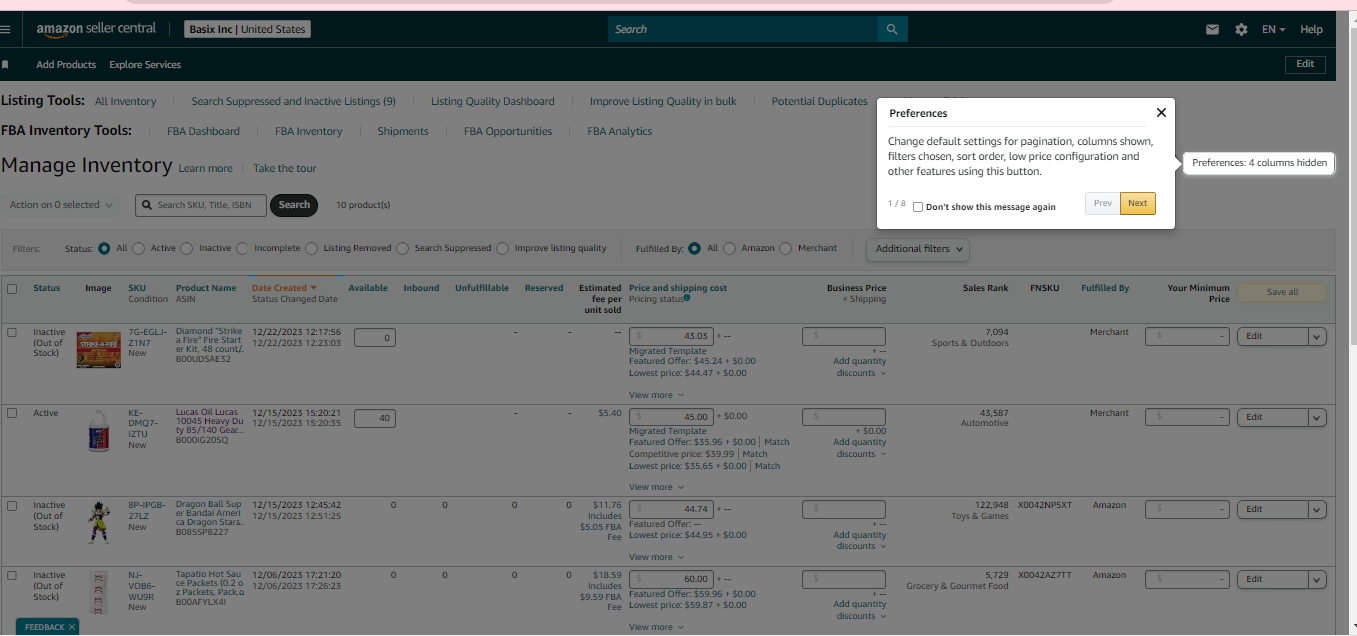Open the Dragon Ball figure thumbnail
The height and width of the screenshot is (636, 1357).
point(98,522)
